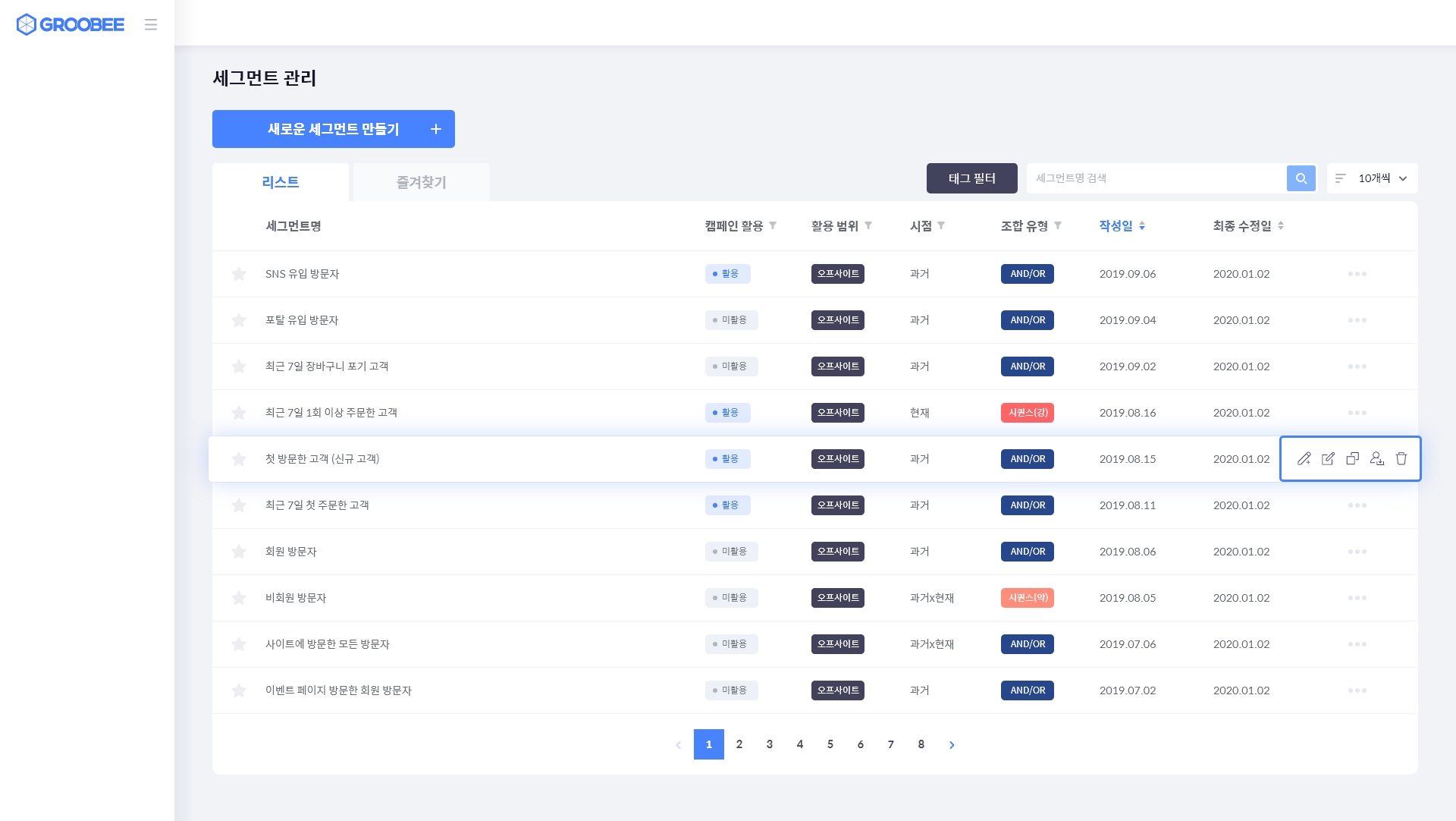
Task: Delete segment via trash icon
Action: (x=1401, y=458)
